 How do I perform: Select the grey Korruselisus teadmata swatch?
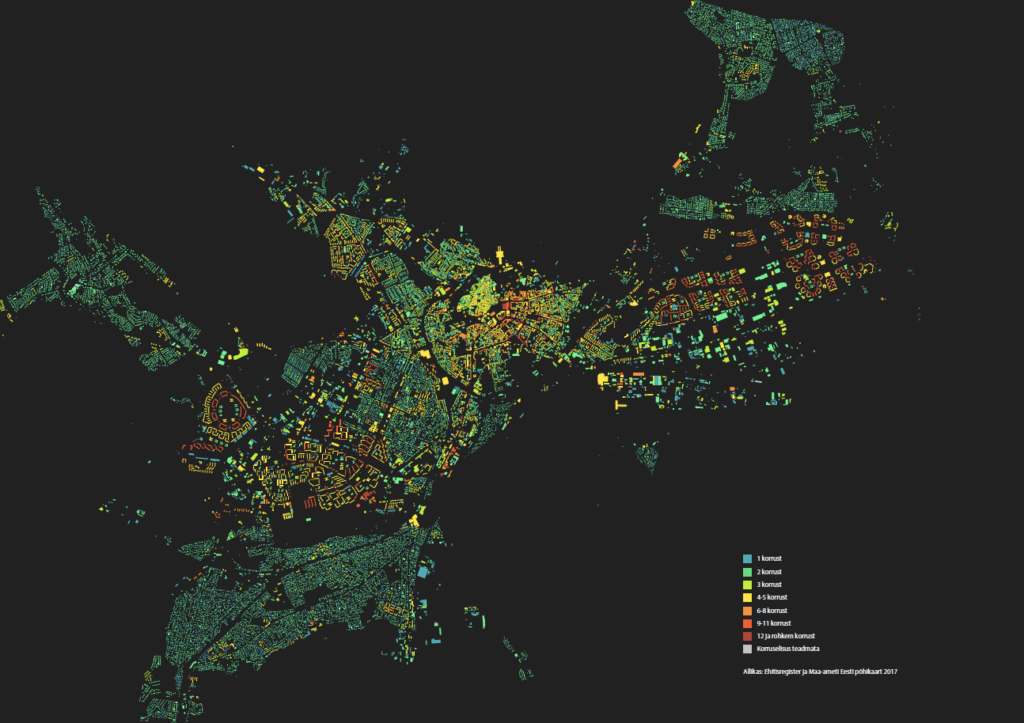point(747,649)
